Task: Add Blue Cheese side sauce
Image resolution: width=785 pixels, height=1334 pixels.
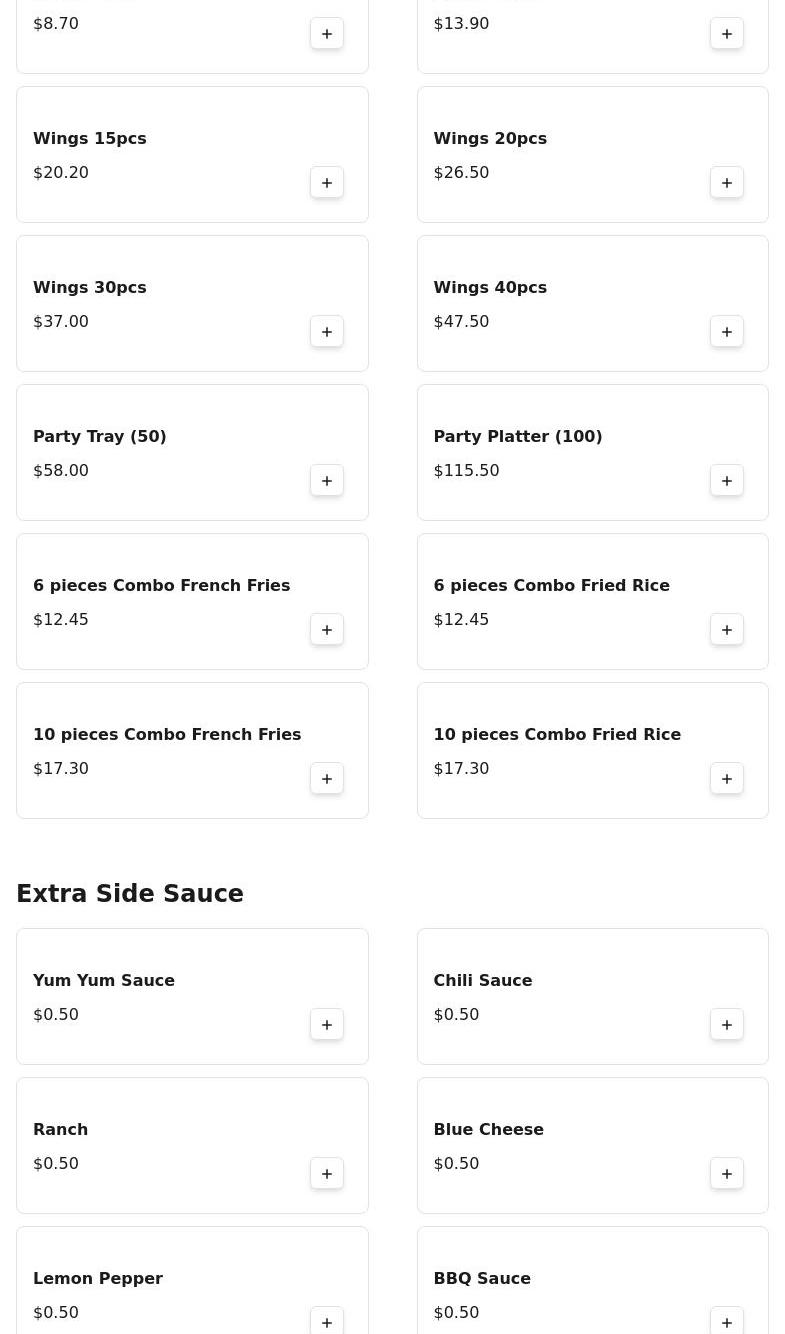Action: pos(727,1174)
